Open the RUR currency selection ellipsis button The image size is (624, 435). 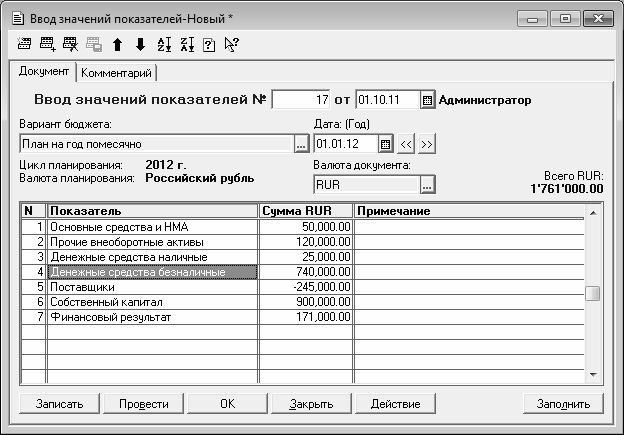pos(427,185)
